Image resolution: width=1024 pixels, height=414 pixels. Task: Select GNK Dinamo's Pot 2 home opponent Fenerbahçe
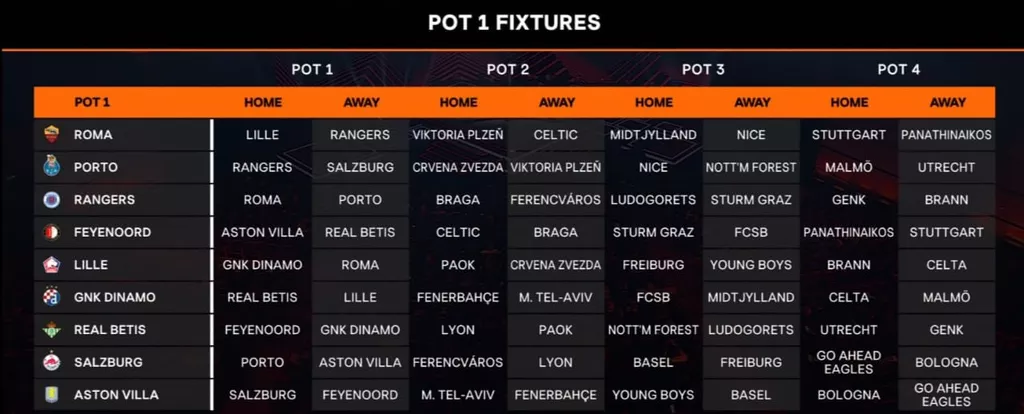[458, 297]
